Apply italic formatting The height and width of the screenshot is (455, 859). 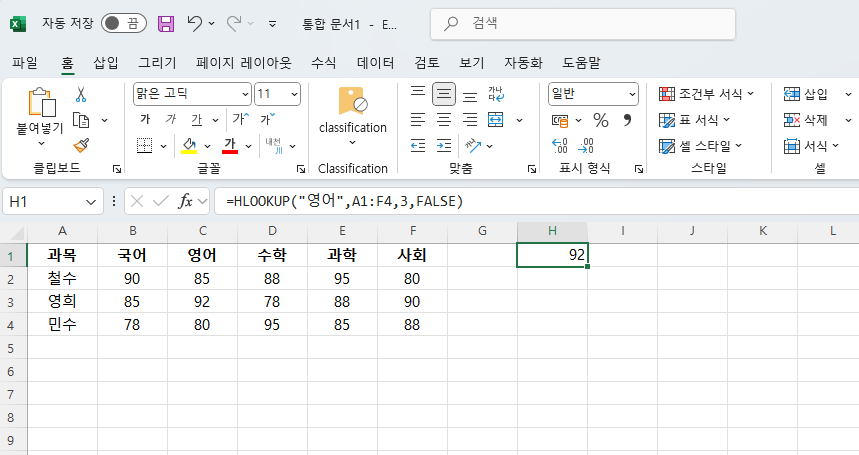click(x=171, y=119)
